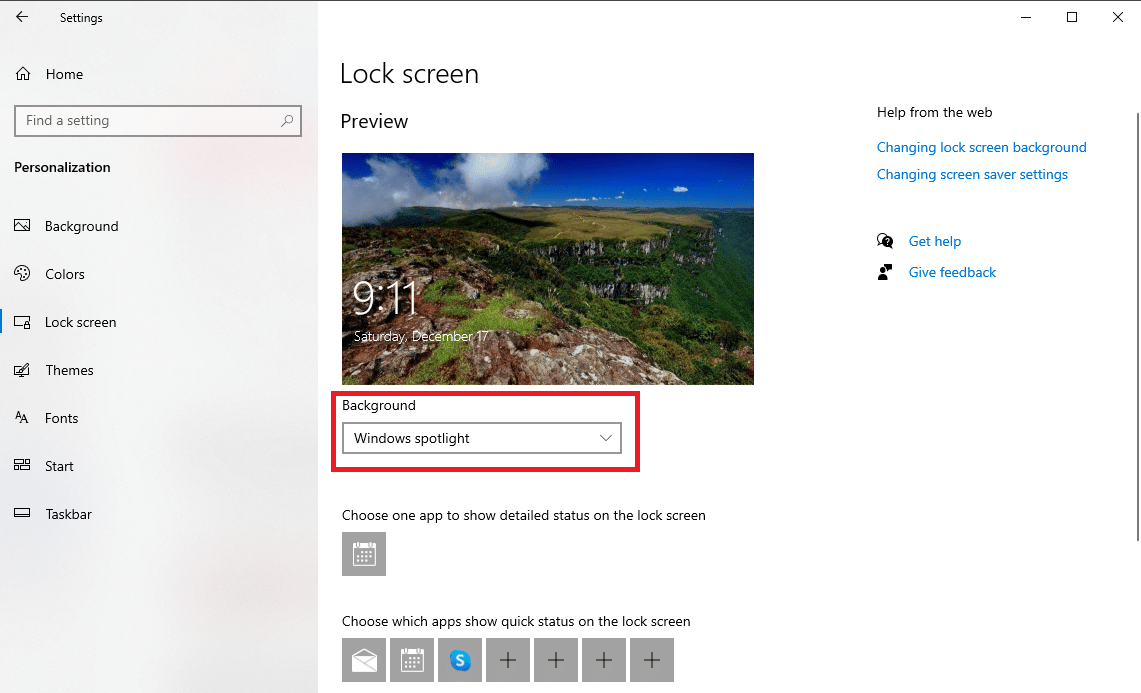The height and width of the screenshot is (693, 1141).
Task: Open Start settings page
Action: tap(44, 466)
